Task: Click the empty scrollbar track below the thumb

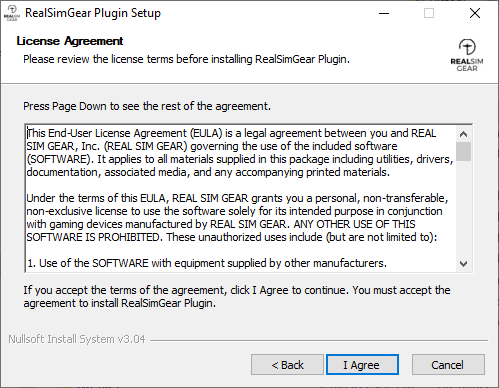Action: (463, 208)
